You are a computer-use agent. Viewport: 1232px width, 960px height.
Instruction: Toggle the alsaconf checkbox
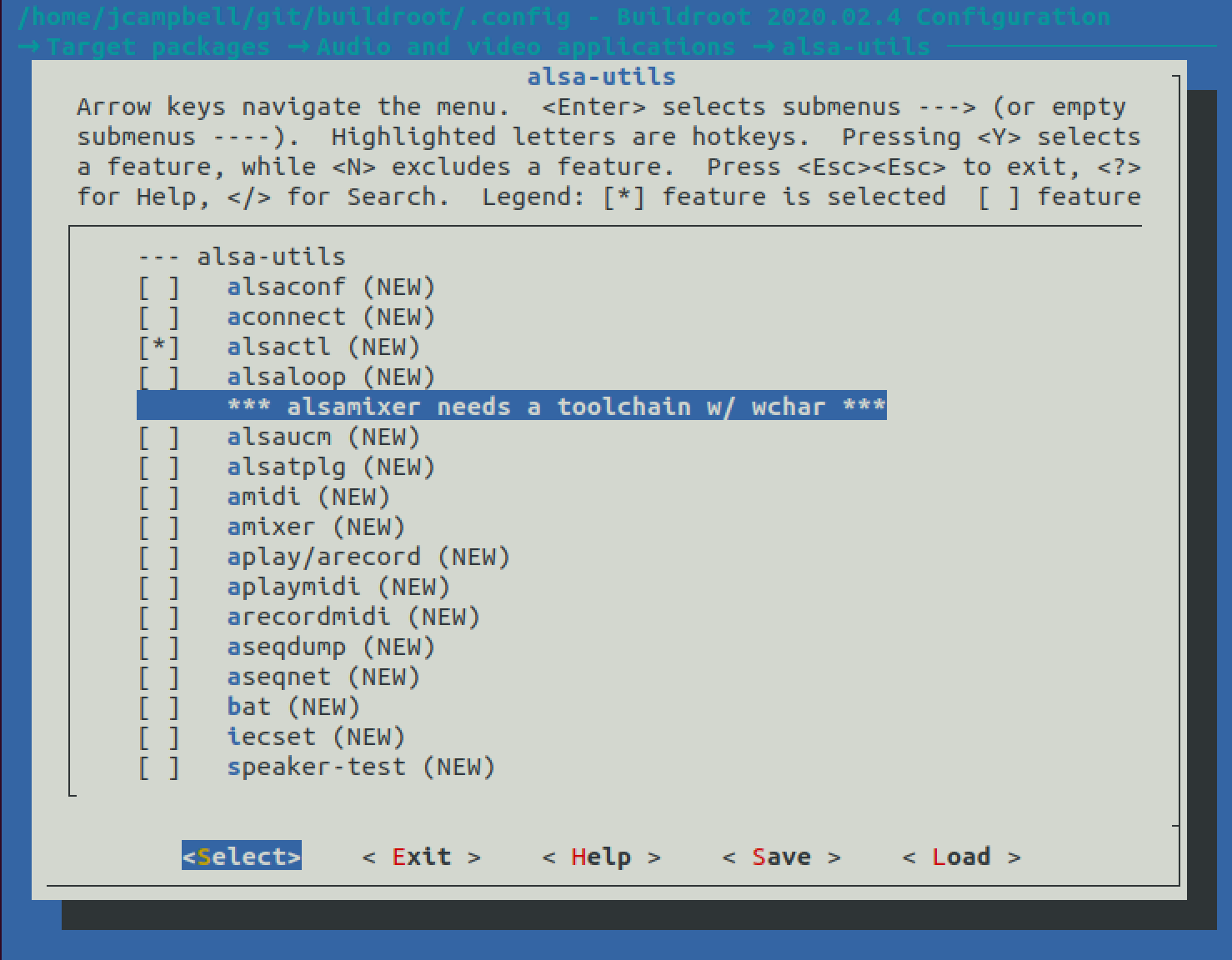coord(158,287)
